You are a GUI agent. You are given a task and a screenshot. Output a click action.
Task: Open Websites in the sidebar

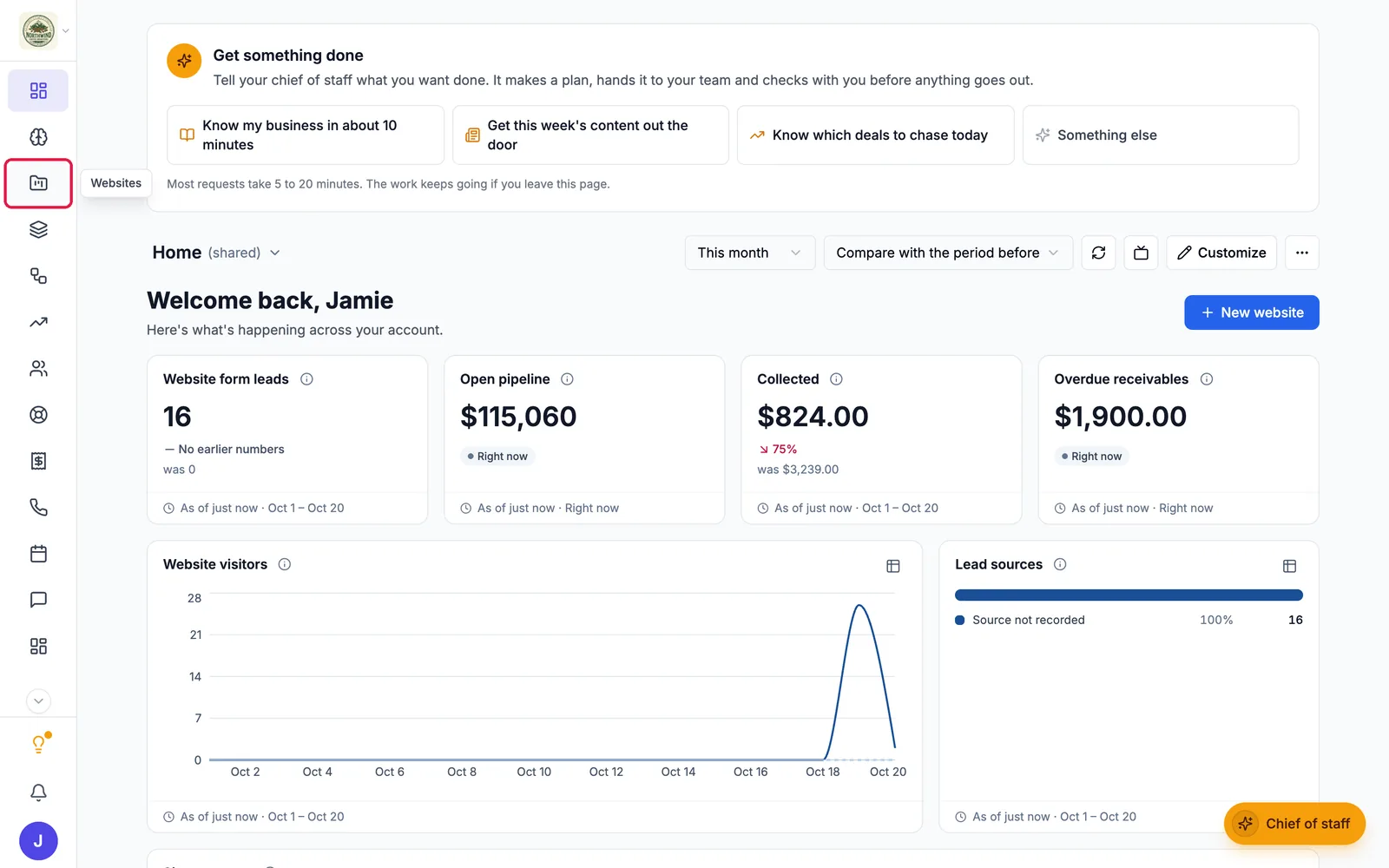(x=38, y=183)
